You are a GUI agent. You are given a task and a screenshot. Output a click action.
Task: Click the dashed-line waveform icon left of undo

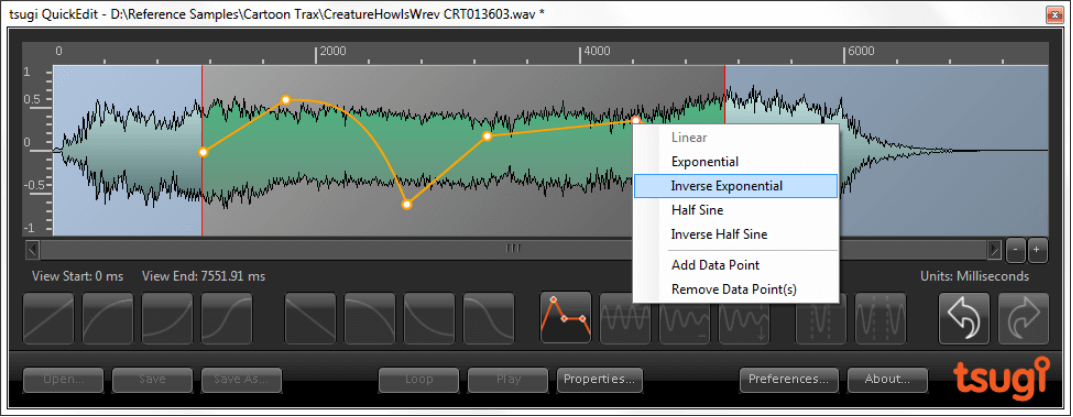coord(880,318)
